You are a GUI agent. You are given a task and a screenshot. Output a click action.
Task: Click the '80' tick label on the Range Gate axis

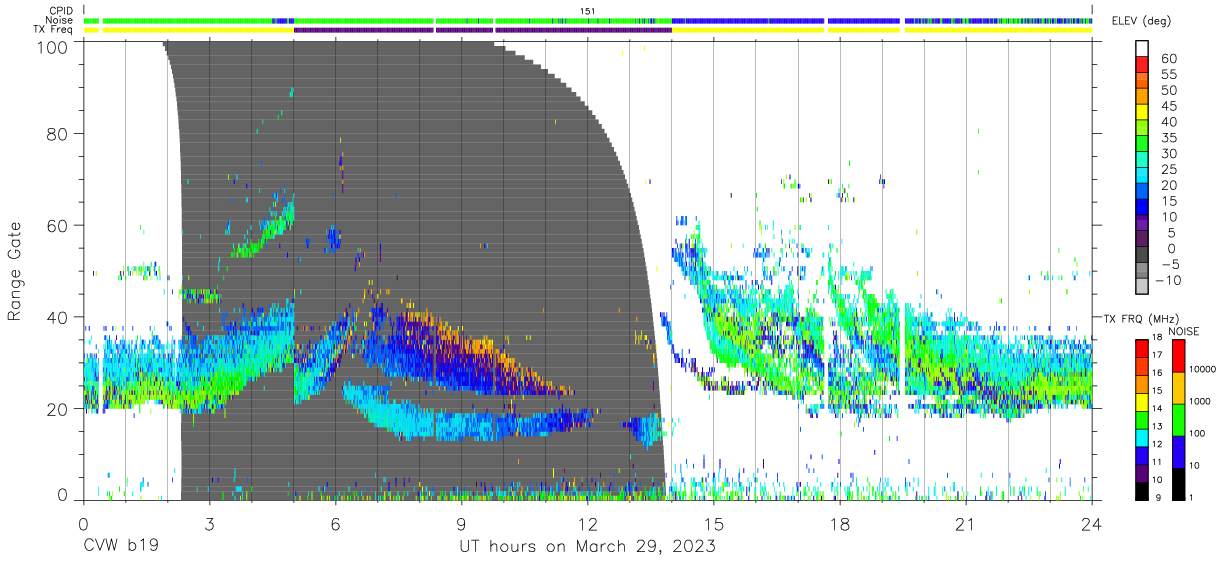point(58,133)
